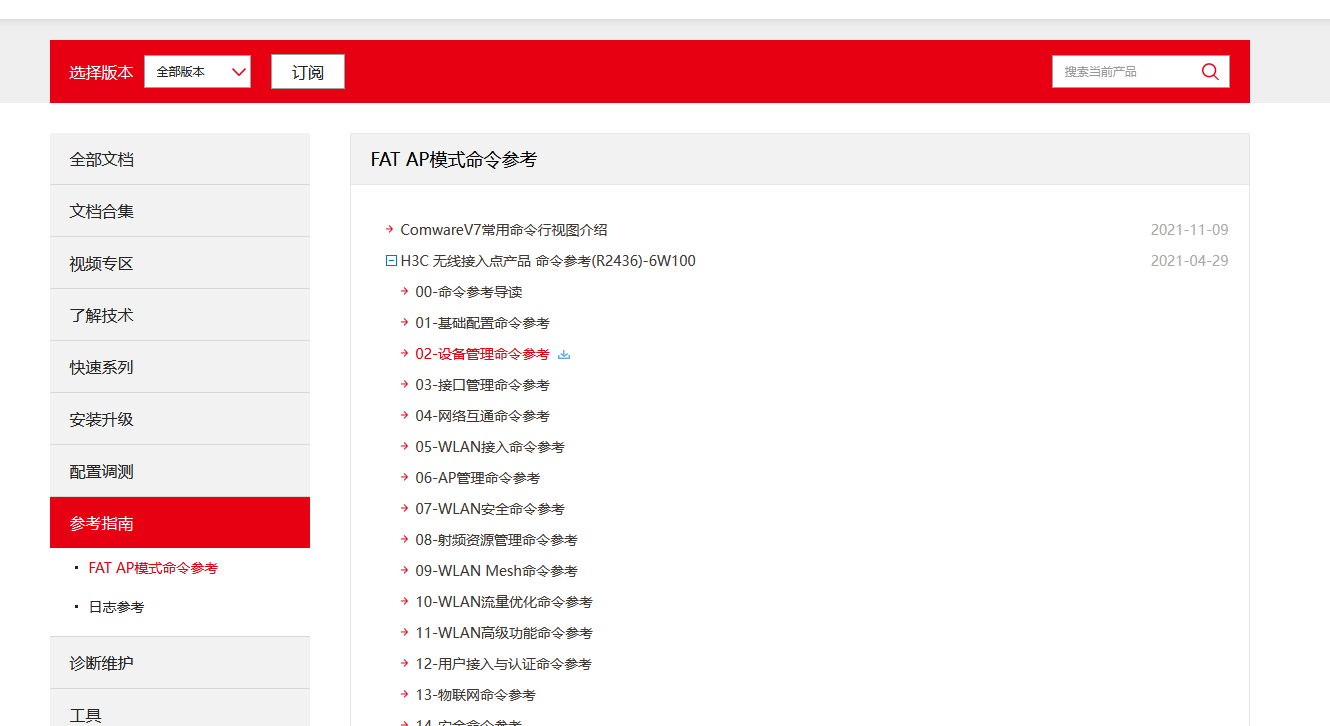The image size is (1330, 726).
Task: Open the 全部版本 version dropdown
Action: (197, 72)
